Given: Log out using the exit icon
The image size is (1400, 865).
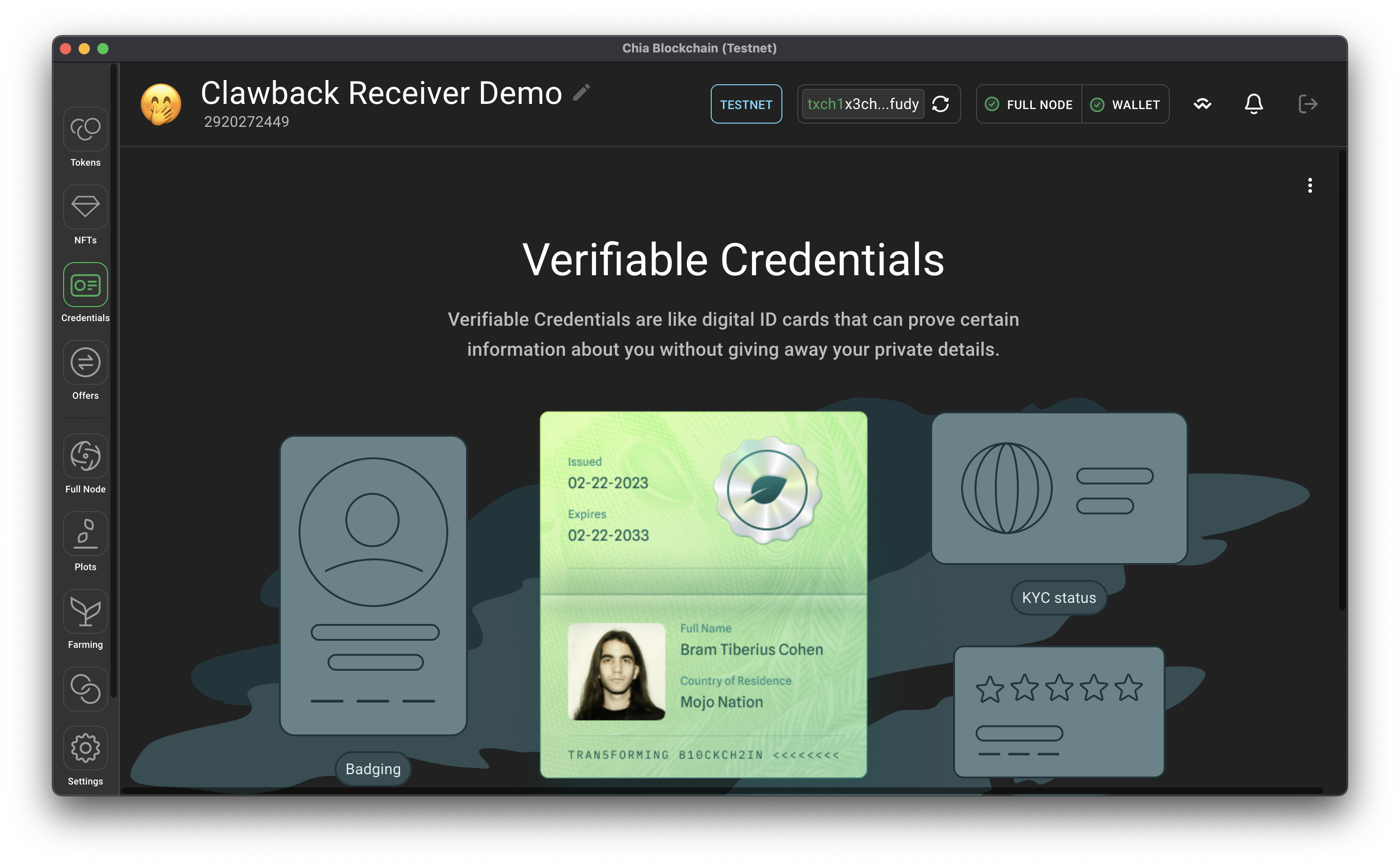Looking at the screenshot, I should pyautogui.click(x=1307, y=104).
